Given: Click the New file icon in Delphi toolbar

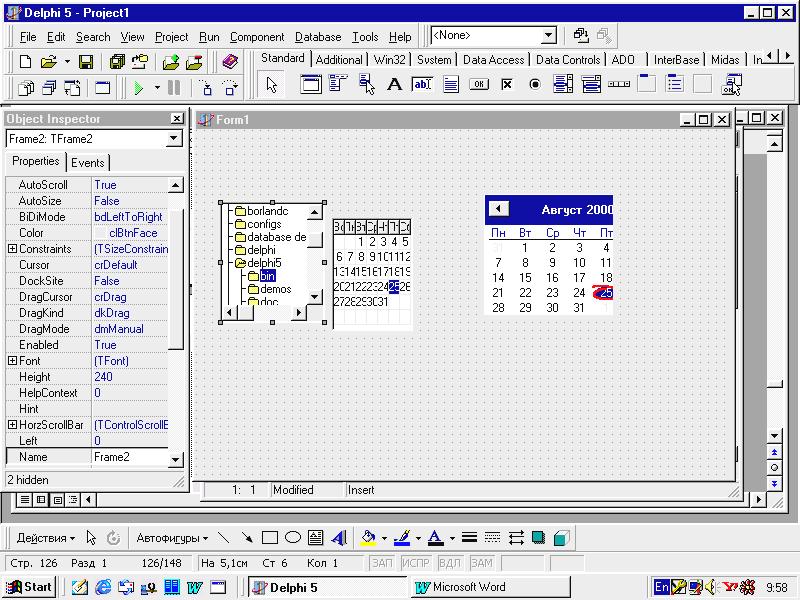Looking at the screenshot, I should pyautogui.click(x=25, y=62).
